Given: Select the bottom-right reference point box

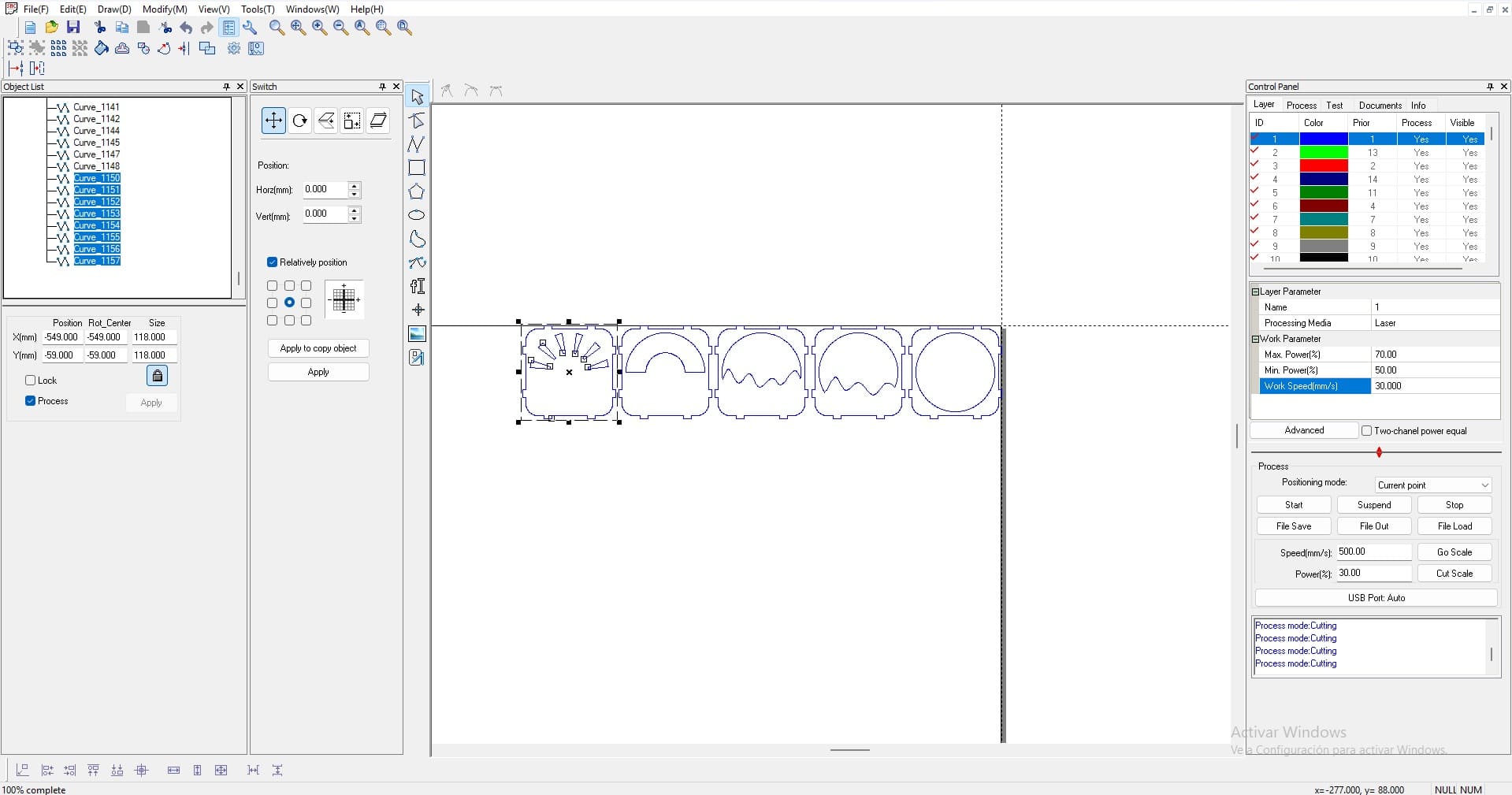Looking at the screenshot, I should (x=306, y=320).
